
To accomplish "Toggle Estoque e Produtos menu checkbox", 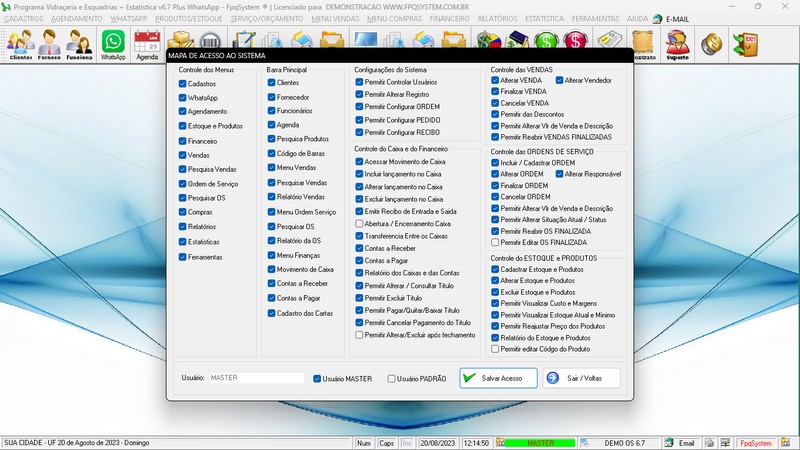I will pyautogui.click(x=182, y=126).
